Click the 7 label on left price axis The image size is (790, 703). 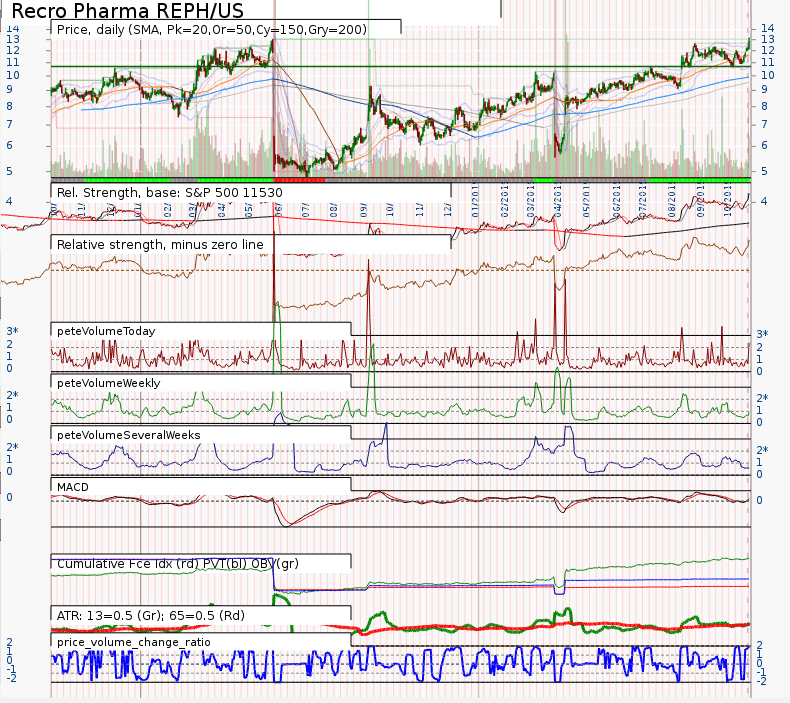coord(9,124)
